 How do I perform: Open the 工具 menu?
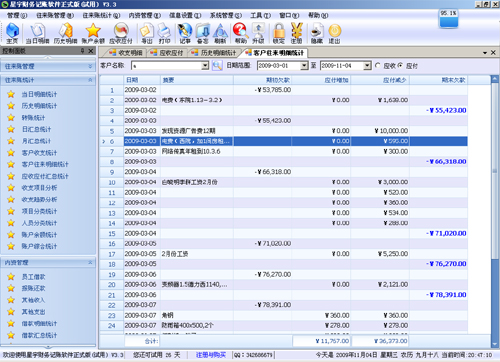[x=261, y=15]
